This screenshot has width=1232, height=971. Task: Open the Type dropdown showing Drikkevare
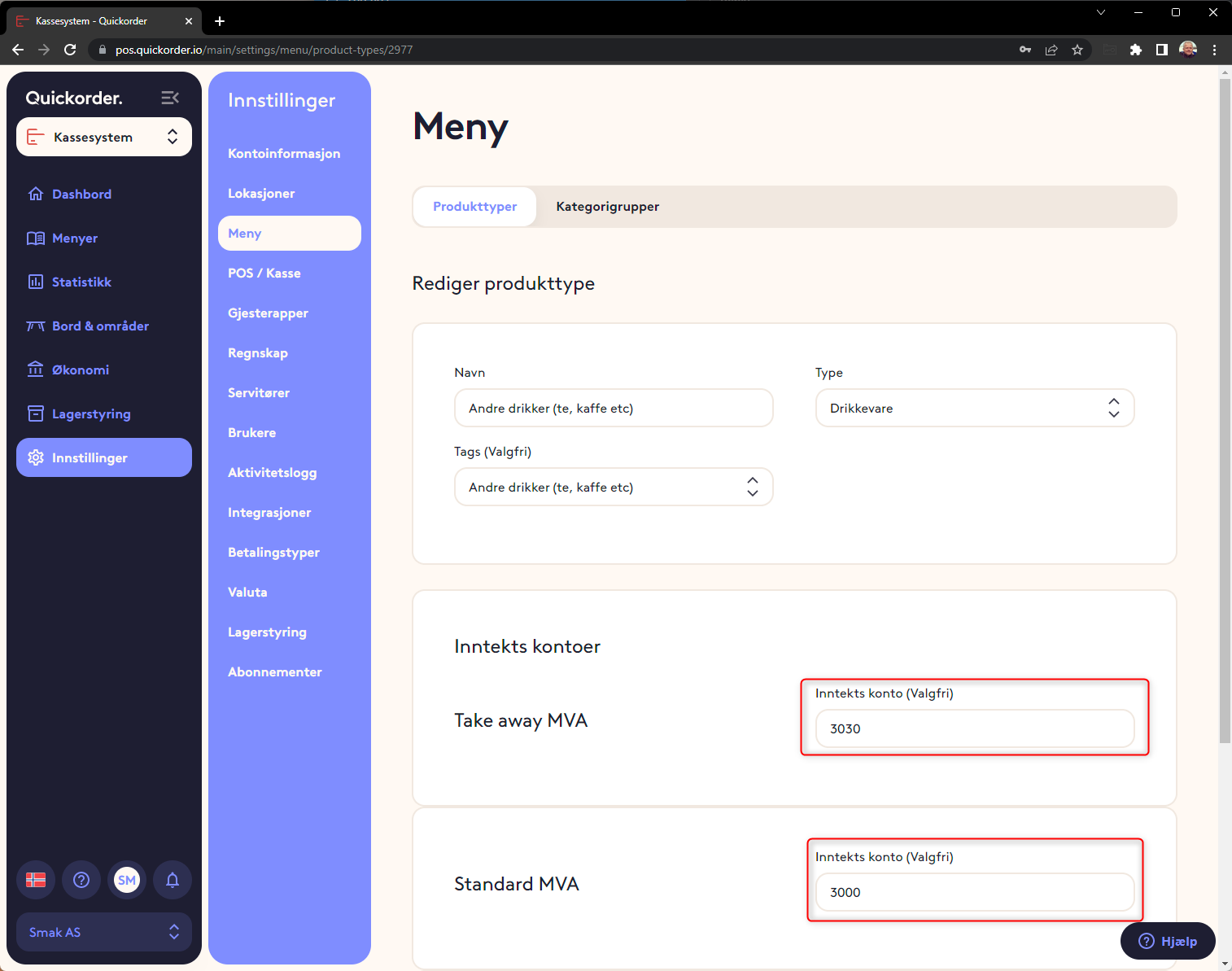point(974,408)
